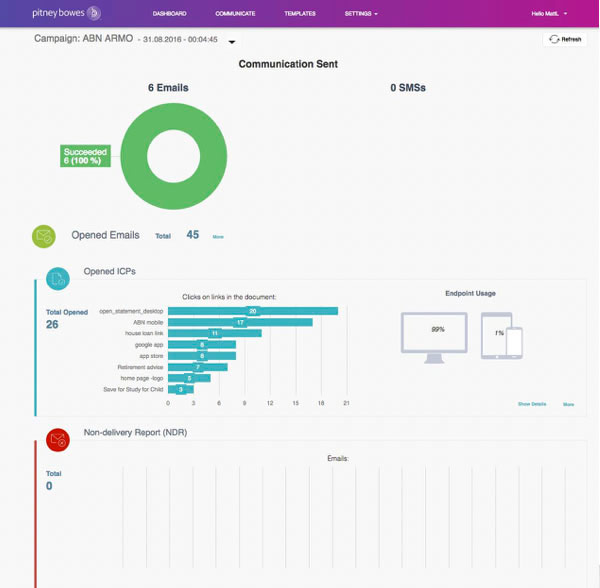Click the red Non-delivery Report icon
The height and width of the screenshot is (588, 600).
pos(58,438)
